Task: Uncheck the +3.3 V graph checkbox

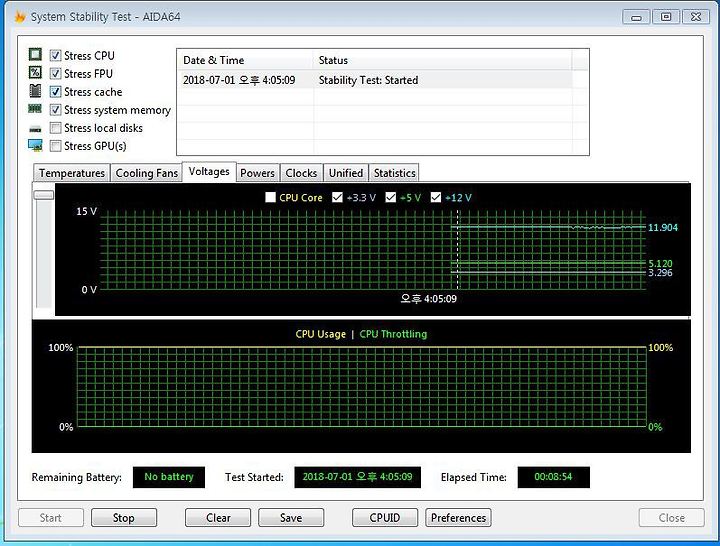Action: tap(337, 197)
